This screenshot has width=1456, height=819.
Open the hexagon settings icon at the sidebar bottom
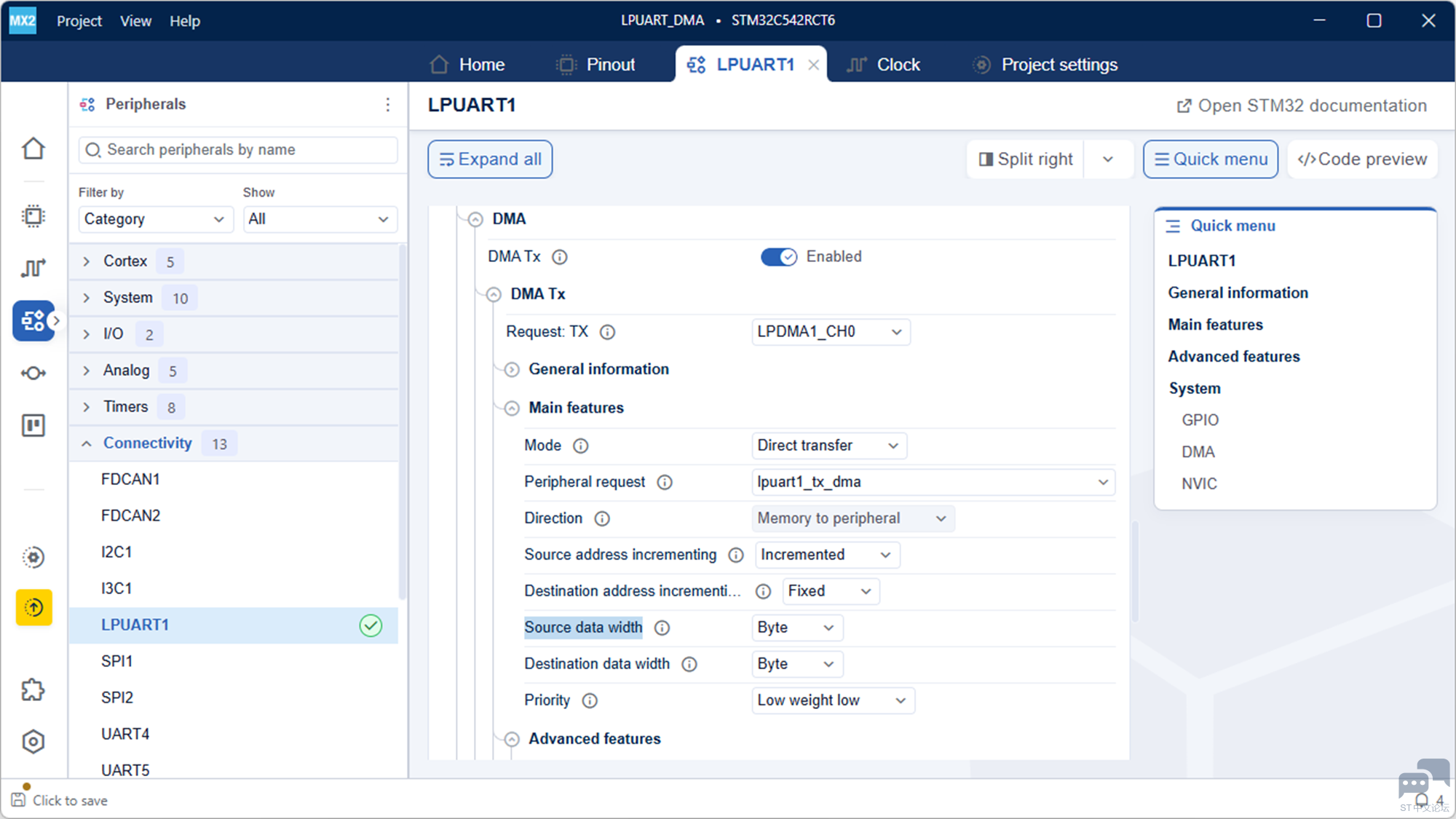pyautogui.click(x=33, y=742)
